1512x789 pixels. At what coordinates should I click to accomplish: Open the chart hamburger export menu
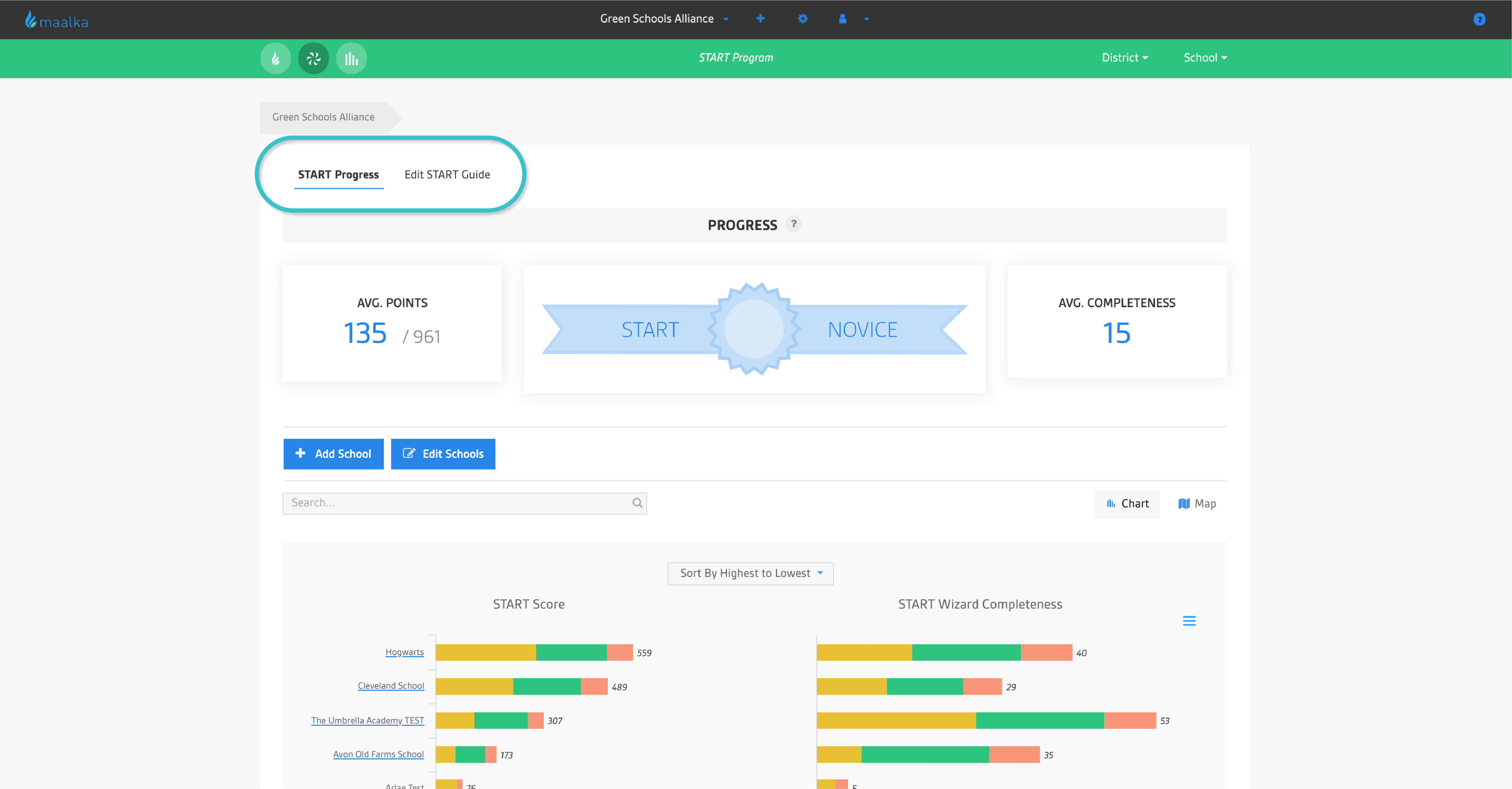click(x=1189, y=620)
